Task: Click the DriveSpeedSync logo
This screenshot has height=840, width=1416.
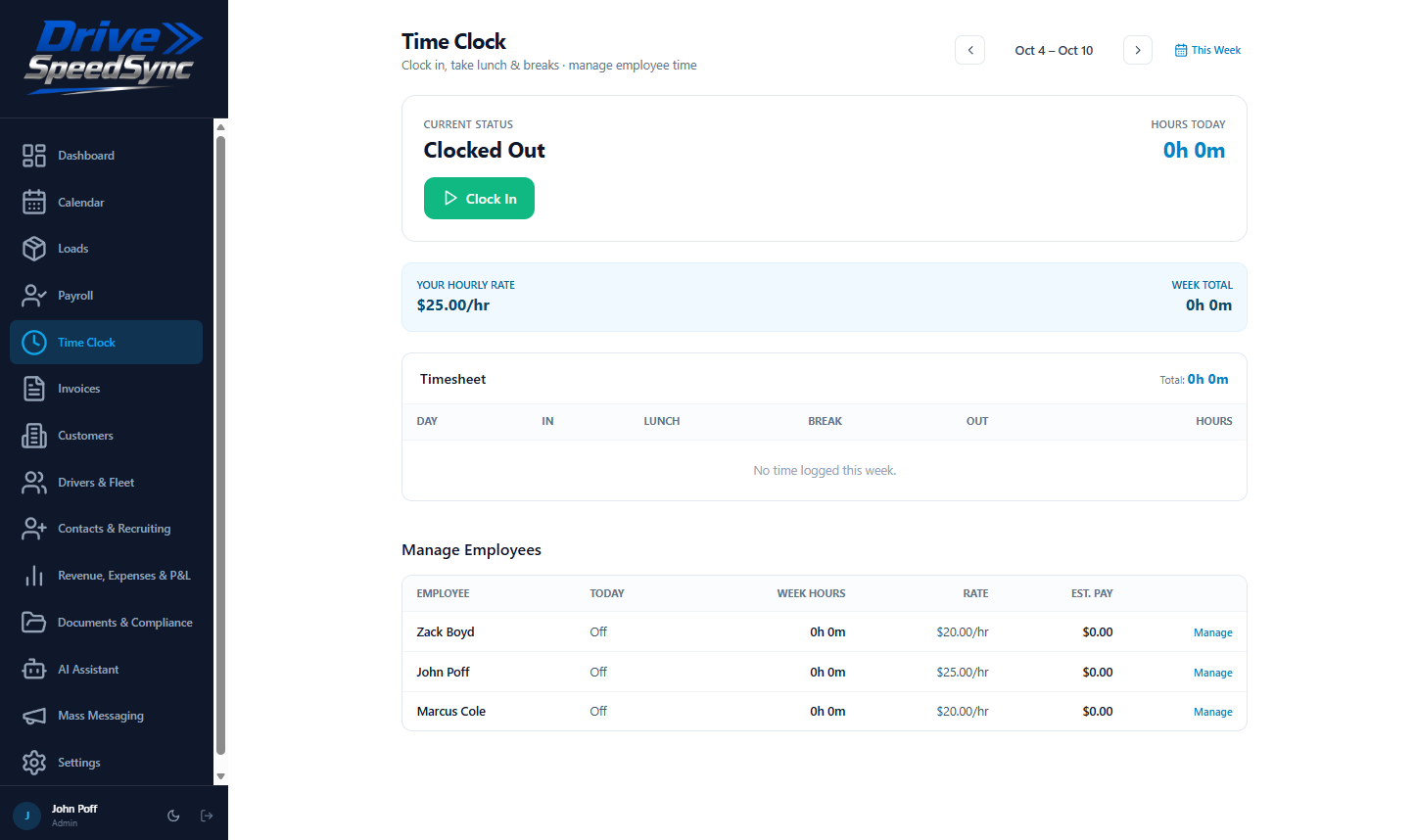Action: [x=114, y=58]
